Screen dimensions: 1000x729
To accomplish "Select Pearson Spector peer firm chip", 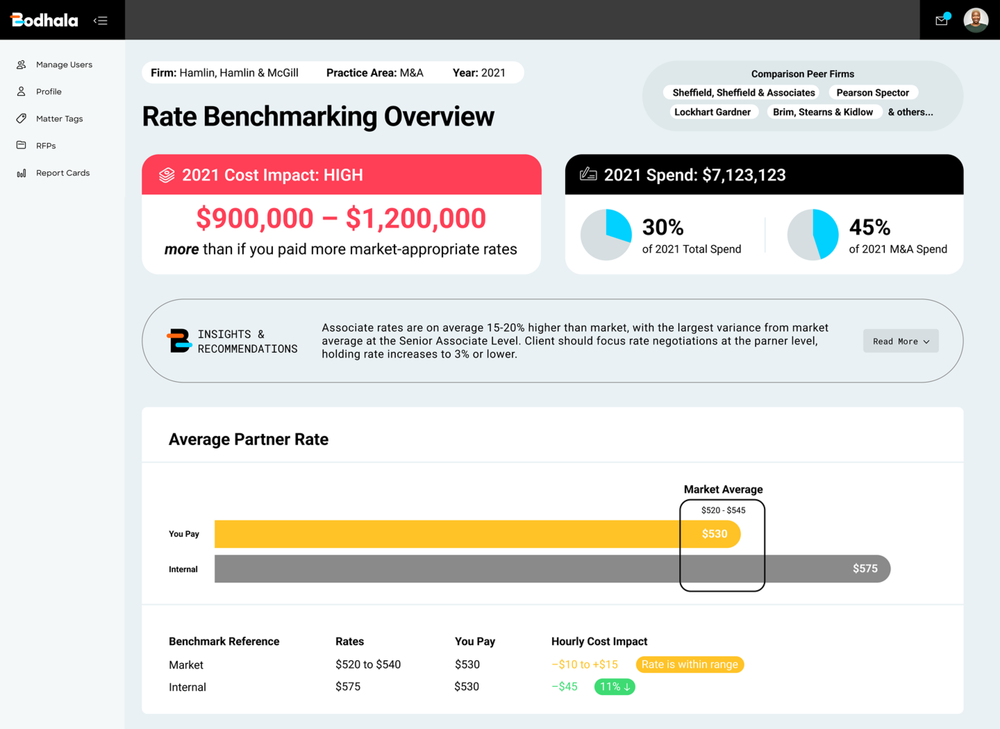I will 872,92.
